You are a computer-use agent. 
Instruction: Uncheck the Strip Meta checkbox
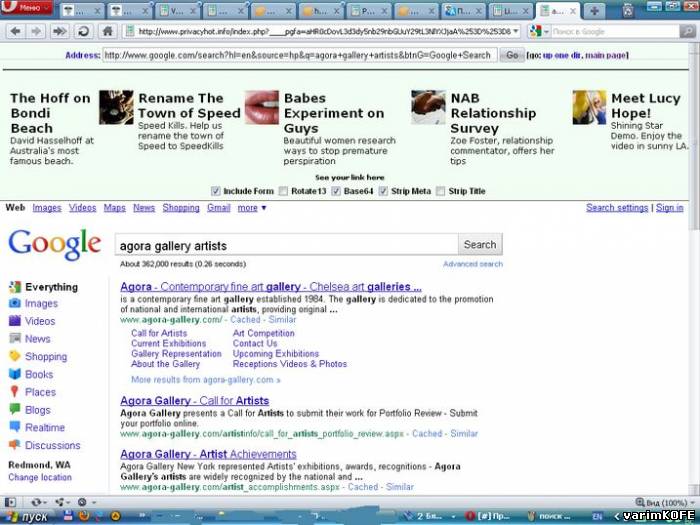point(383,191)
